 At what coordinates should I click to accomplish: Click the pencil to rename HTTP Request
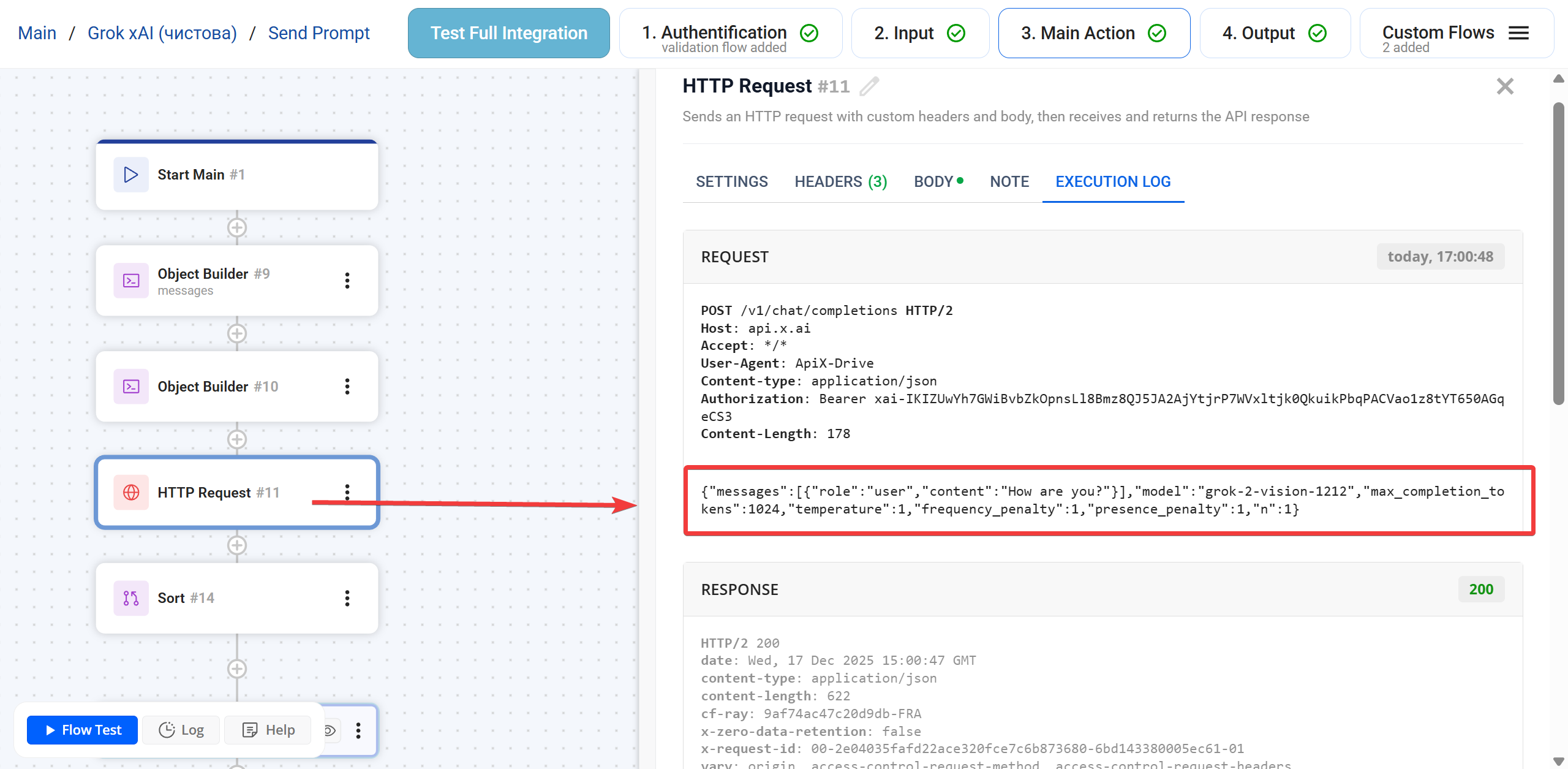click(x=869, y=86)
